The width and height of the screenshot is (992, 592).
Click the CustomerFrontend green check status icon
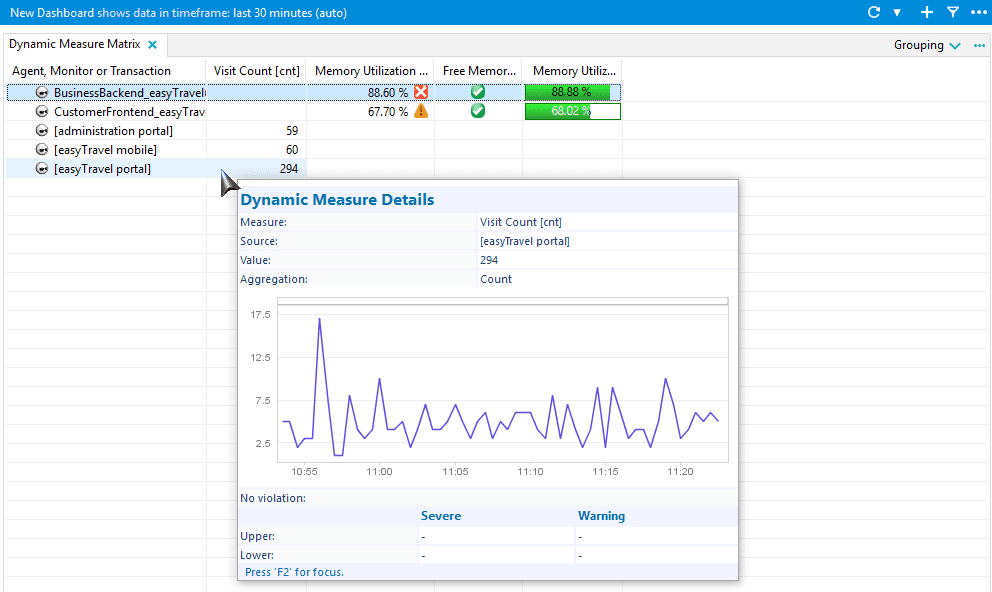point(478,111)
